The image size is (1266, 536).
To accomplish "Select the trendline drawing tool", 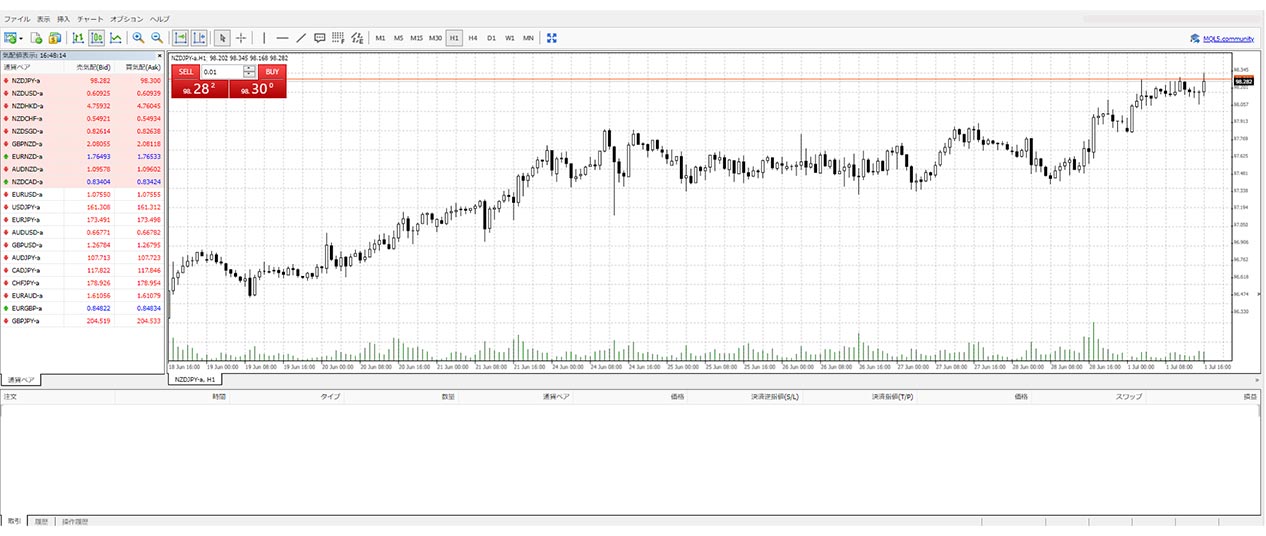I will [301, 38].
